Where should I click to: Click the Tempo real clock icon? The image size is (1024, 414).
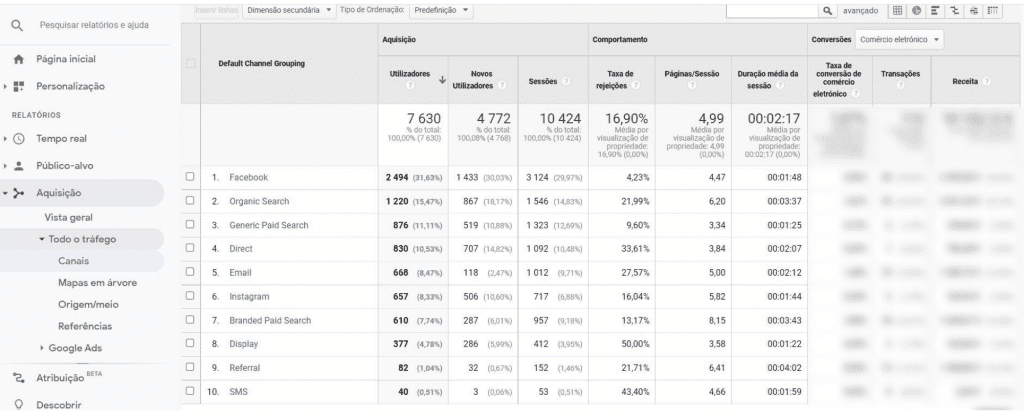tap(18, 138)
